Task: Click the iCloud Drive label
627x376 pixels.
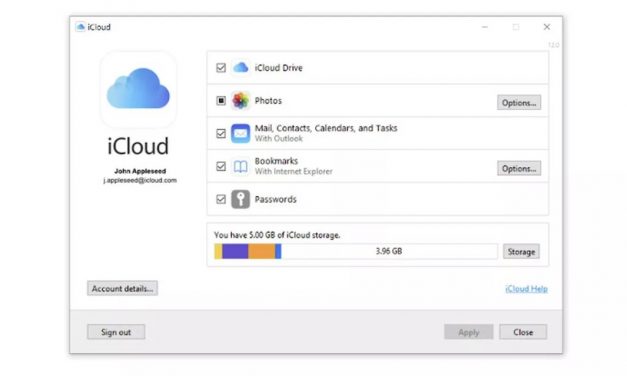Action: (278, 68)
